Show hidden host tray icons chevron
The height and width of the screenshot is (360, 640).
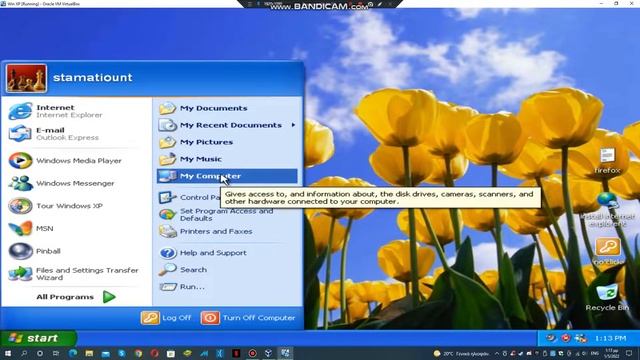click(497, 353)
